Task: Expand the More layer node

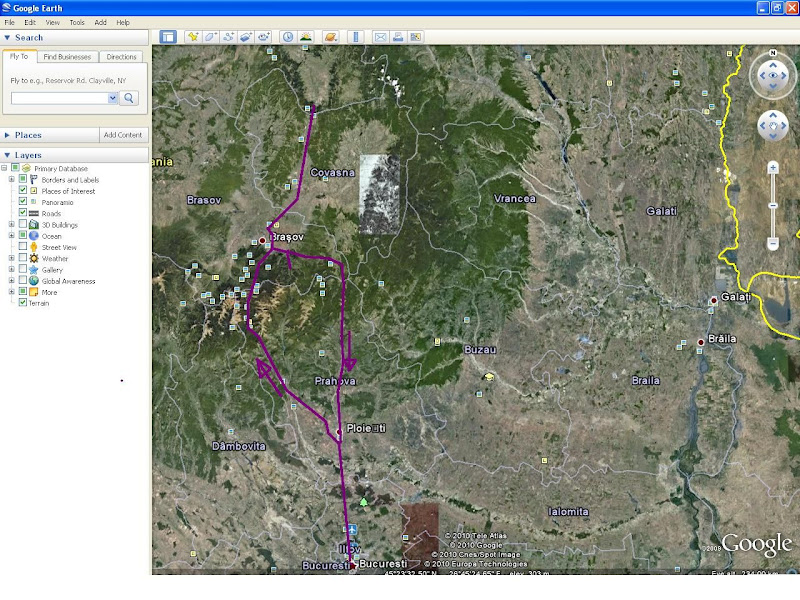Action: pyautogui.click(x=11, y=291)
